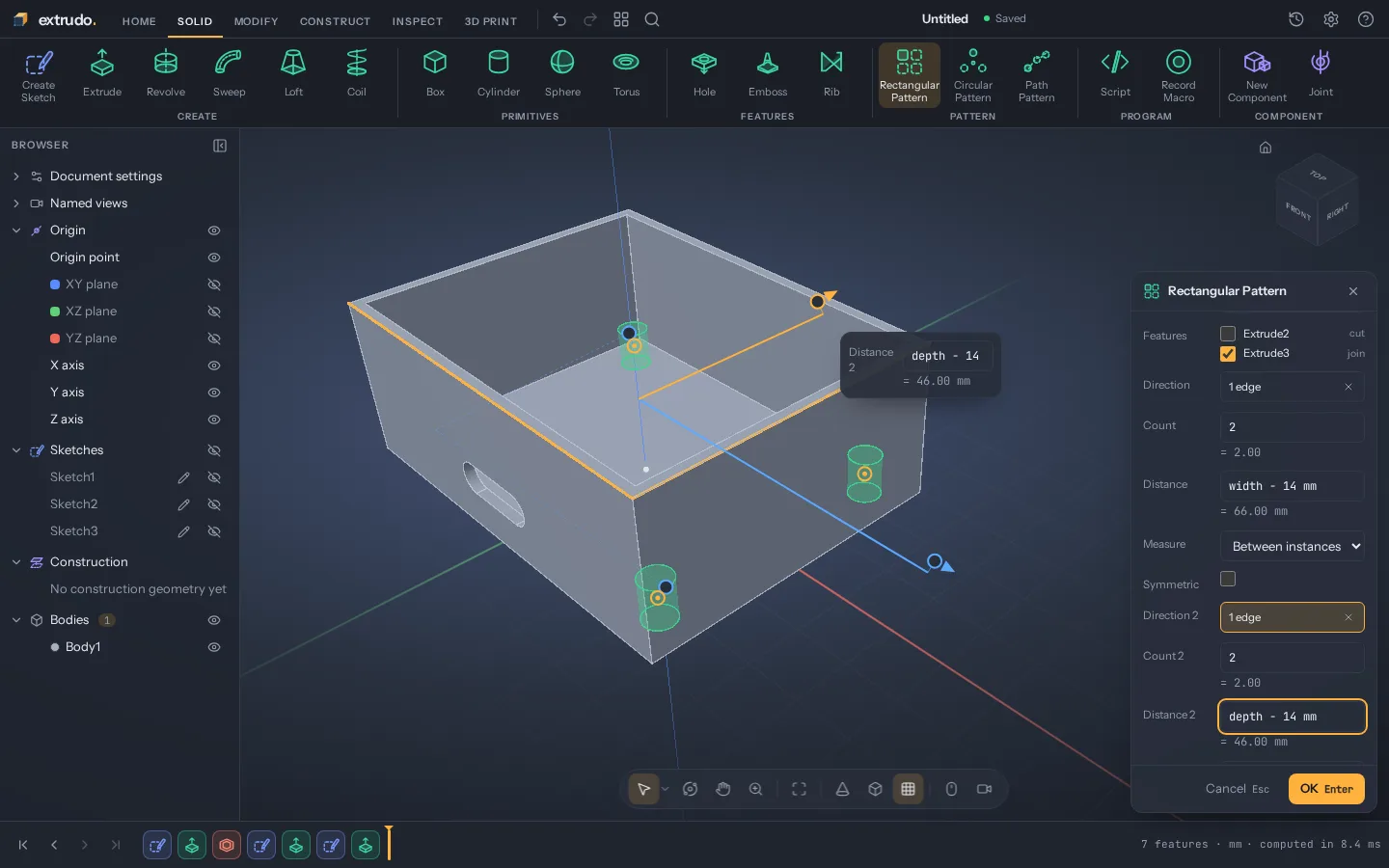Open the Circular Pattern tool
The image size is (1389, 868).
point(973,75)
